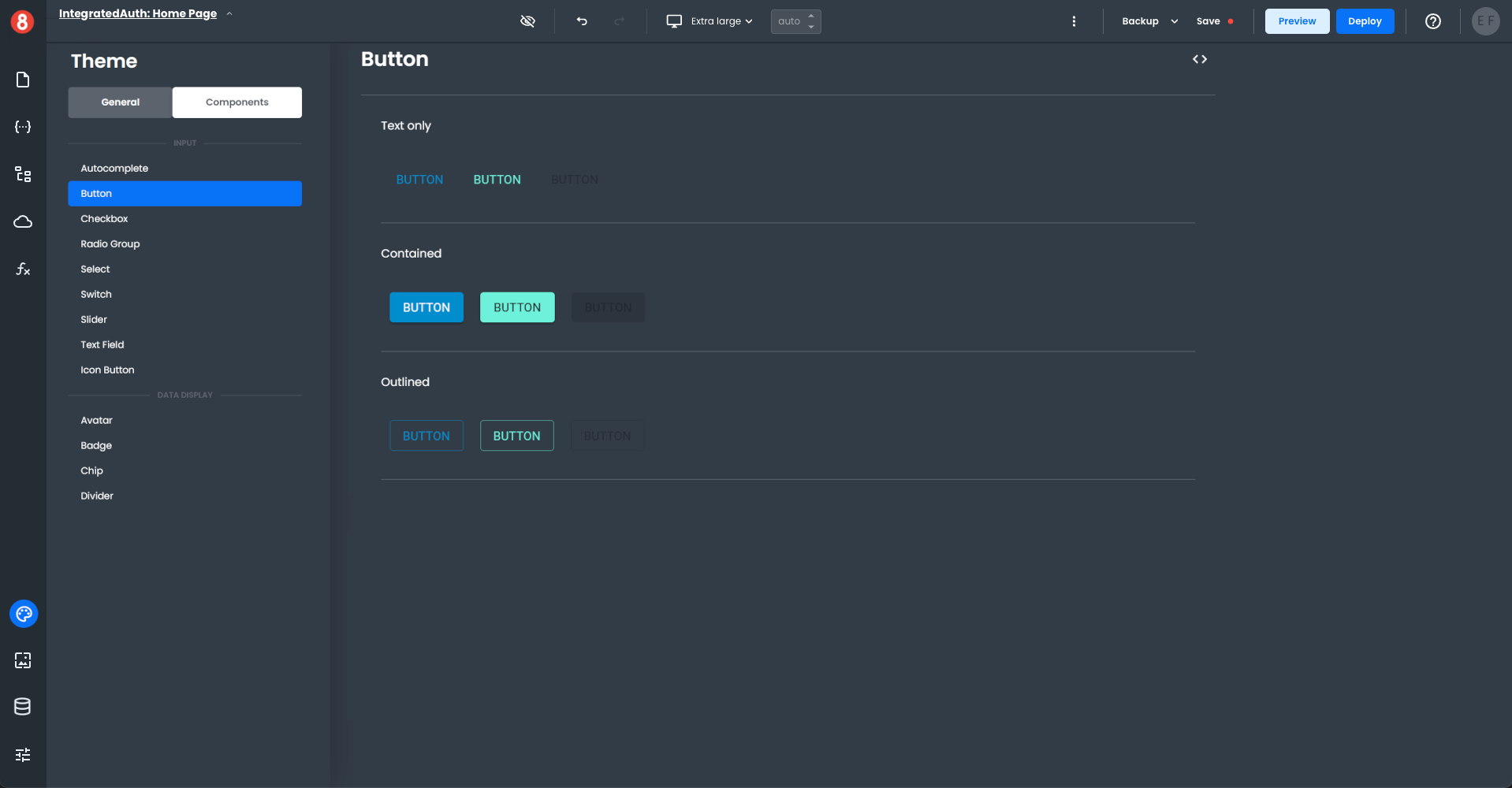
Task: Select Checkbox in the components list
Action: [104, 219]
